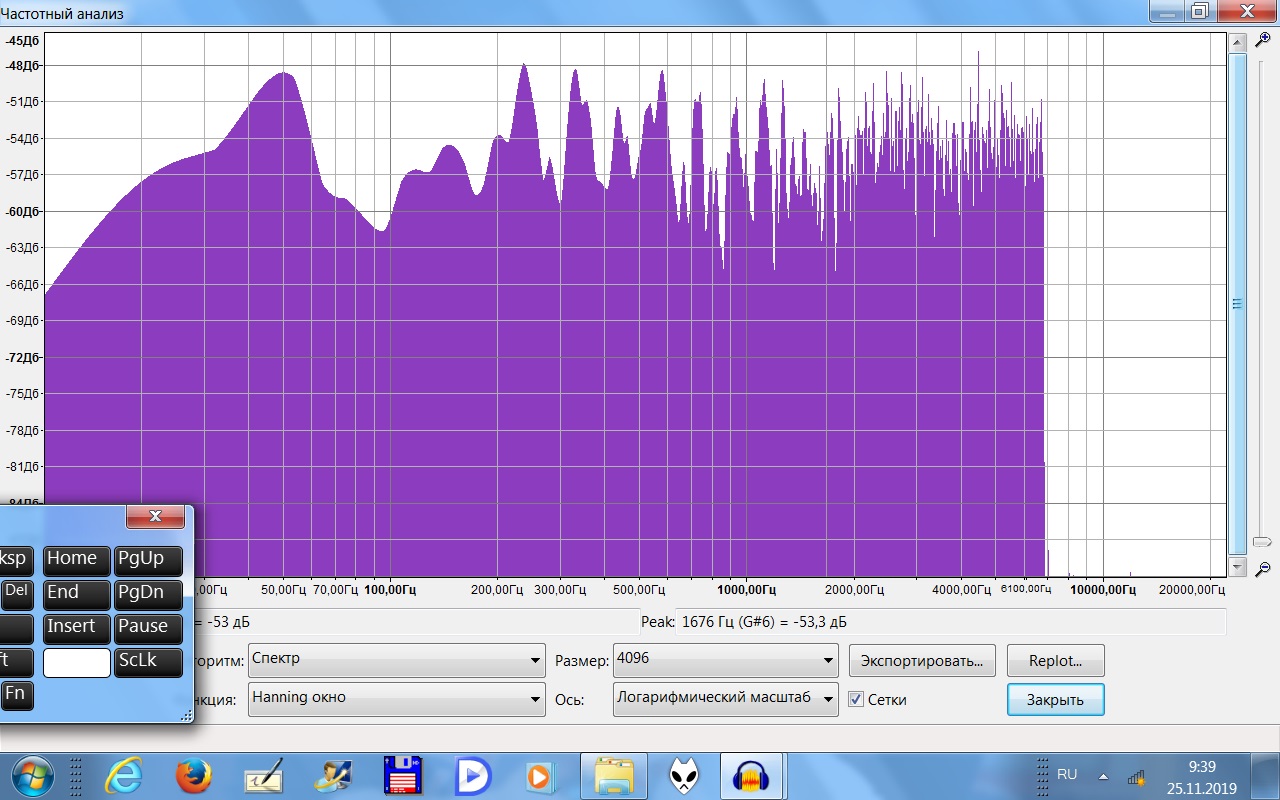Open Internet Explorer from the taskbar
The height and width of the screenshot is (800, 1280).
(x=124, y=776)
